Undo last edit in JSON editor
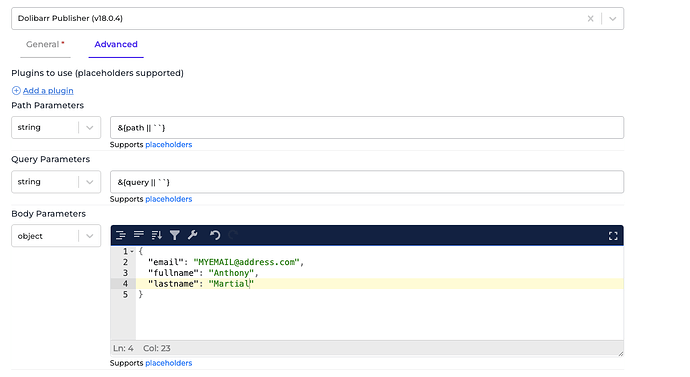 215,235
